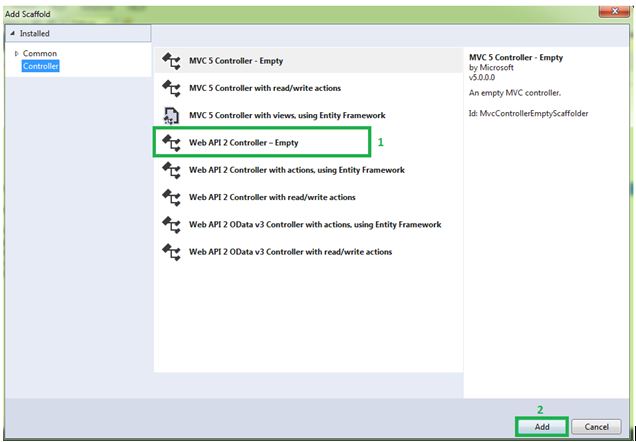The height and width of the screenshot is (442, 636).
Task: Select Web API 2 OData v3 Controller with actions, using Entity Framework
Action: click(309, 224)
